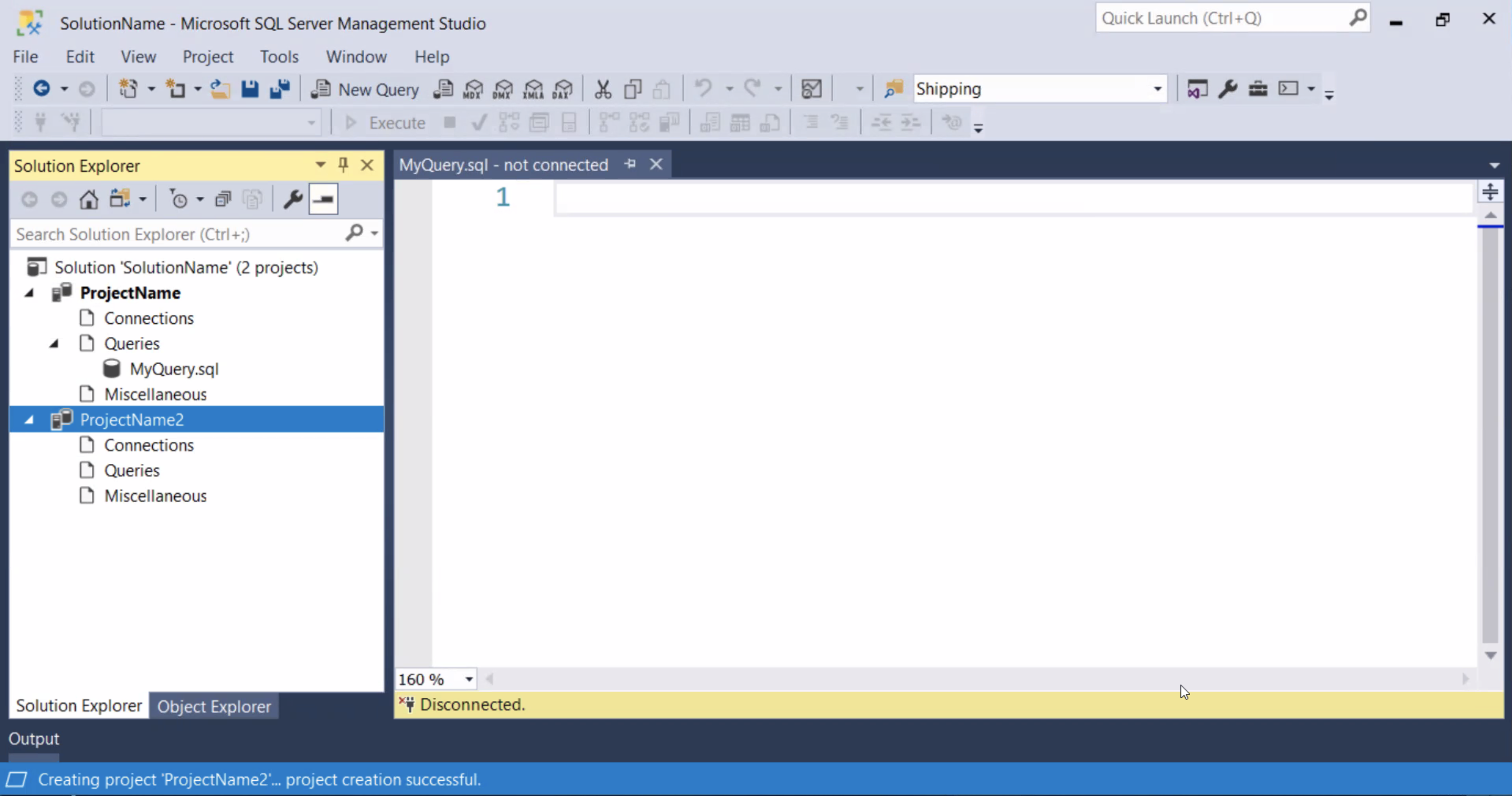This screenshot has width=1512, height=796.
Task: Select Miscellaneous under ProjectName2
Action: pyautogui.click(x=155, y=496)
